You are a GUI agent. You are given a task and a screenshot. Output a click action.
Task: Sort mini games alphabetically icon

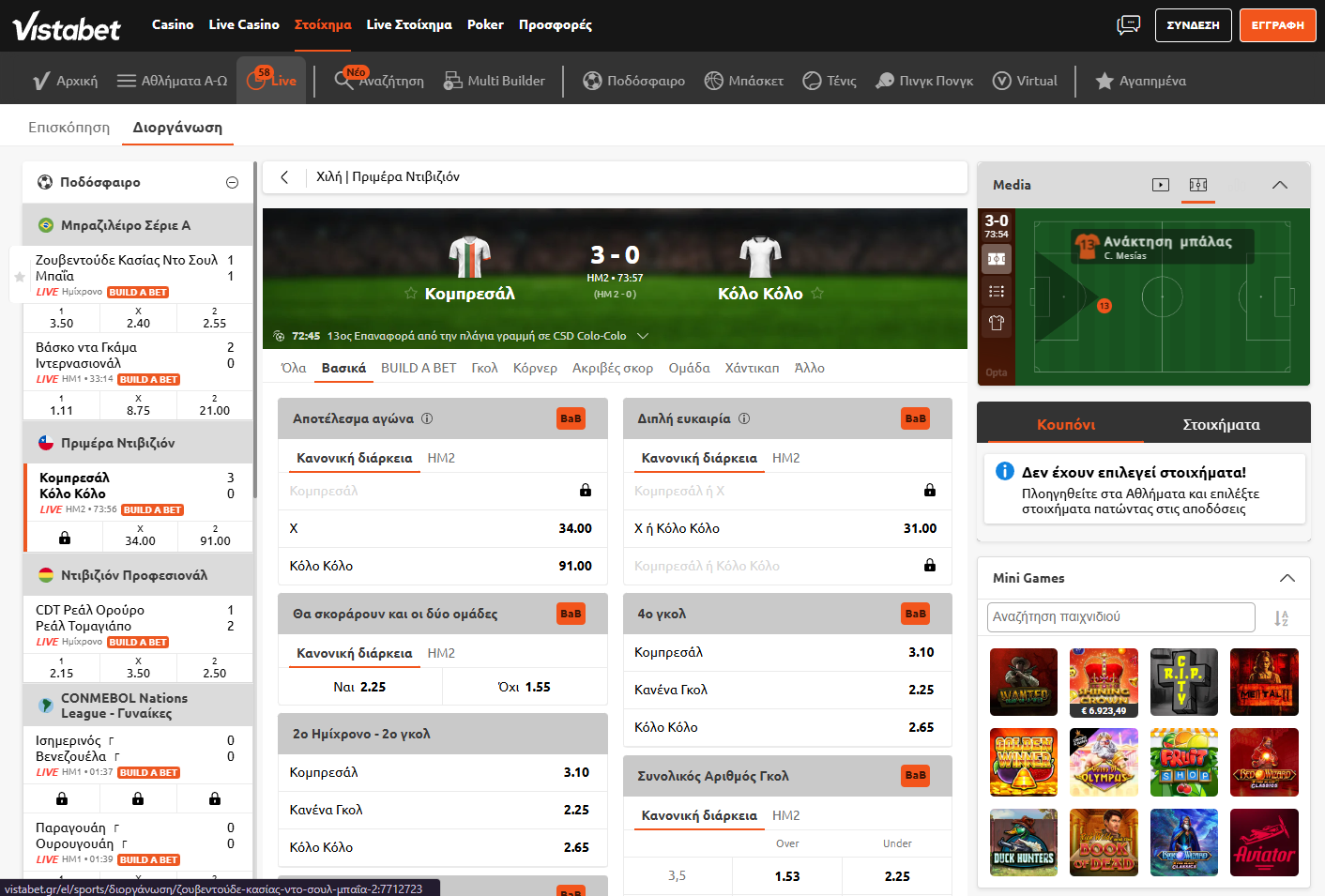pyautogui.click(x=1281, y=617)
